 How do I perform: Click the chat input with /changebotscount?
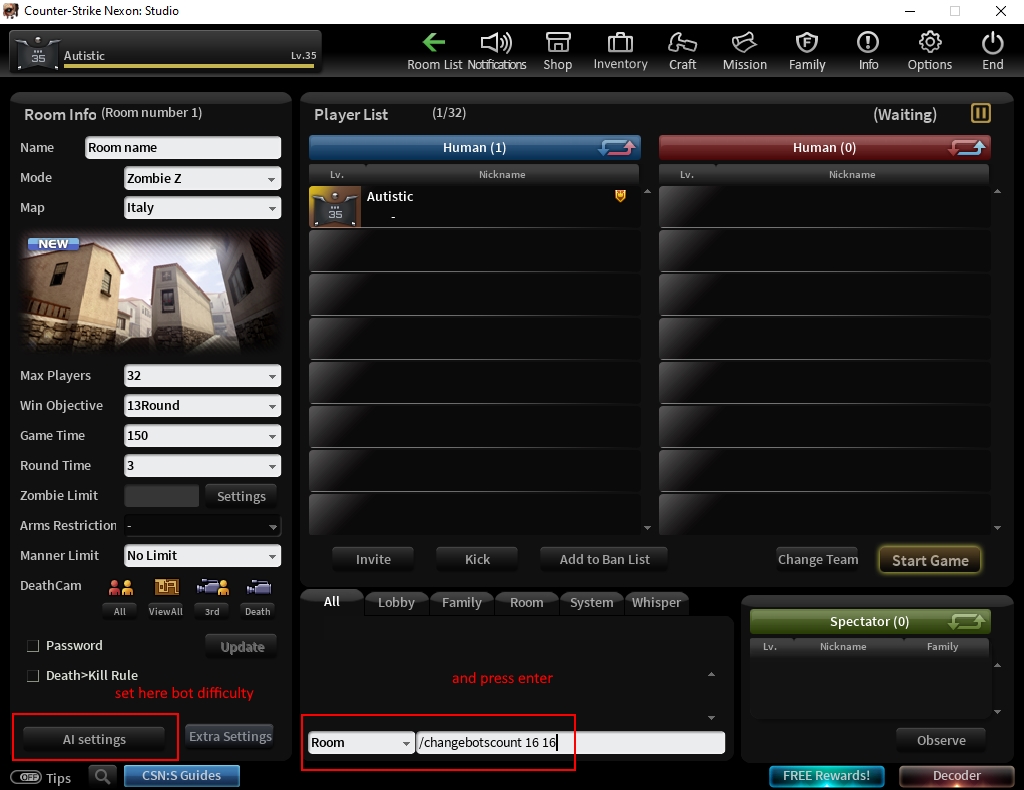[571, 743]
